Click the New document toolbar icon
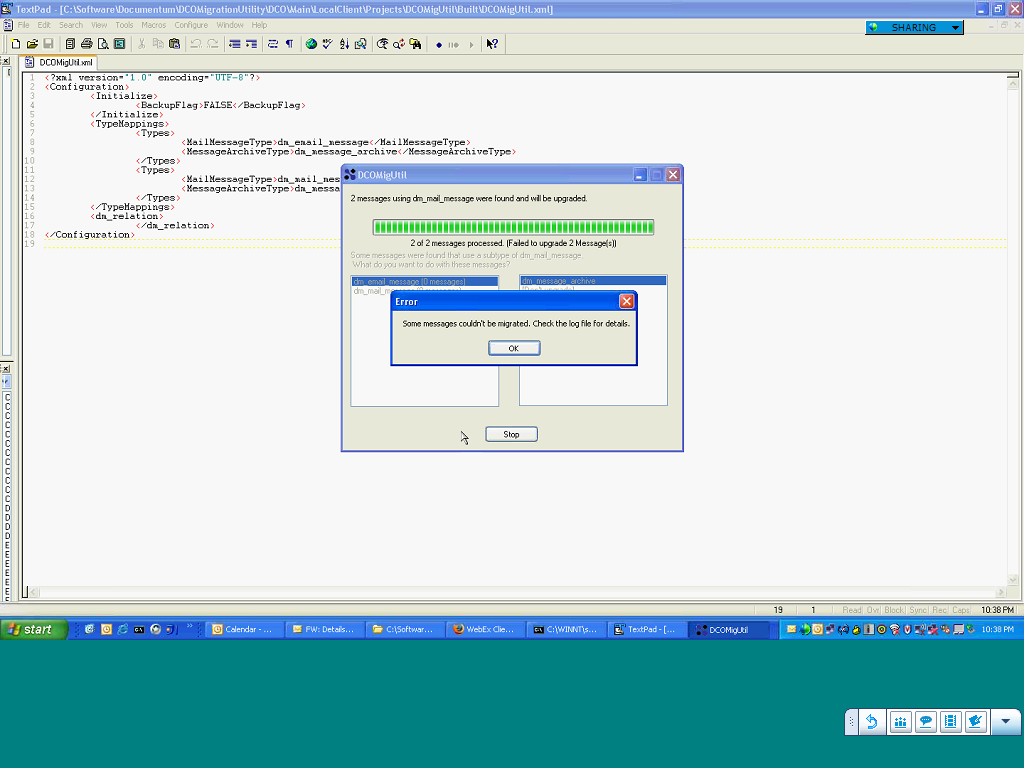Image resolution: width=1024 pixels, height=768 pixels. [16, 44]
